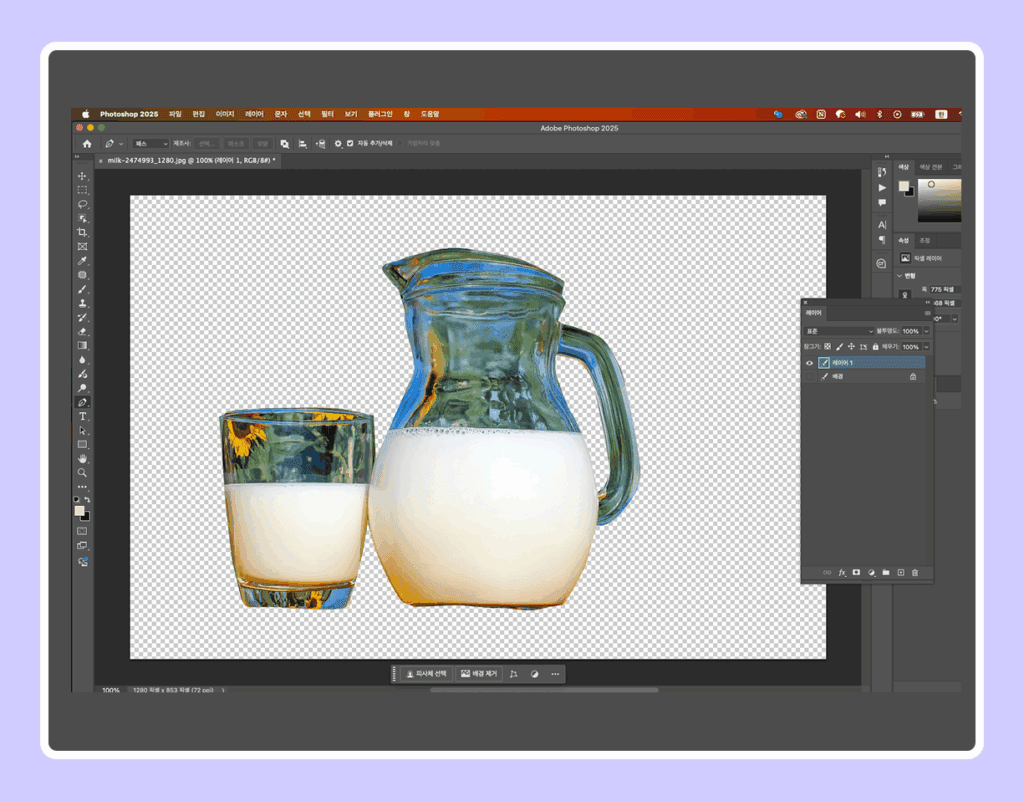
Task: Select the Rectangular Marquee tool
Action: (82, 190)
